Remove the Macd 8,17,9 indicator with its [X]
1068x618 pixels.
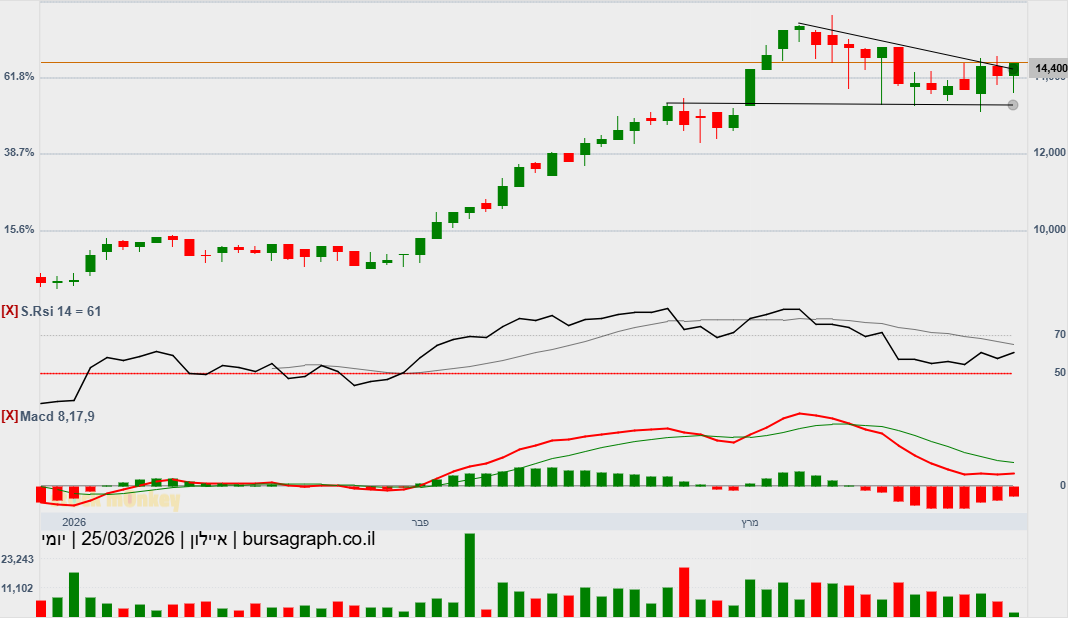click(x=10, y=416)
